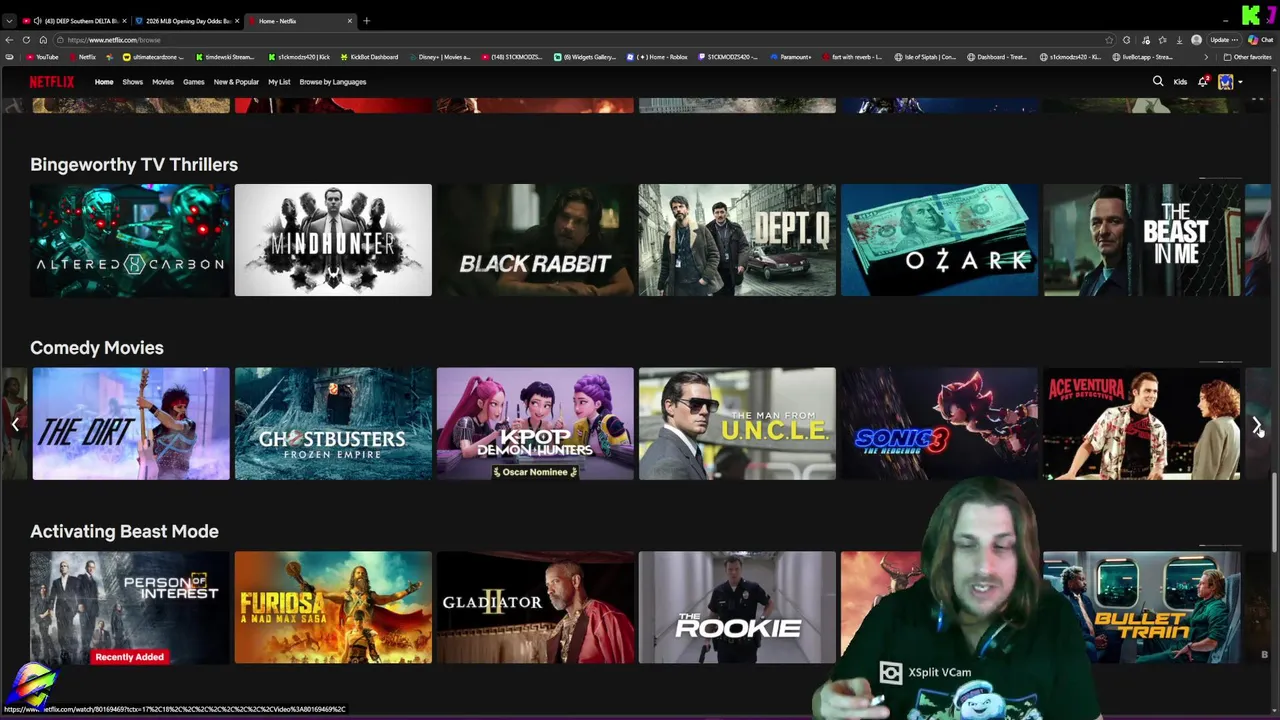Select Home in Netflix navigation
1280x720 pixels.
pyautogui.click(x=104, y=82)
